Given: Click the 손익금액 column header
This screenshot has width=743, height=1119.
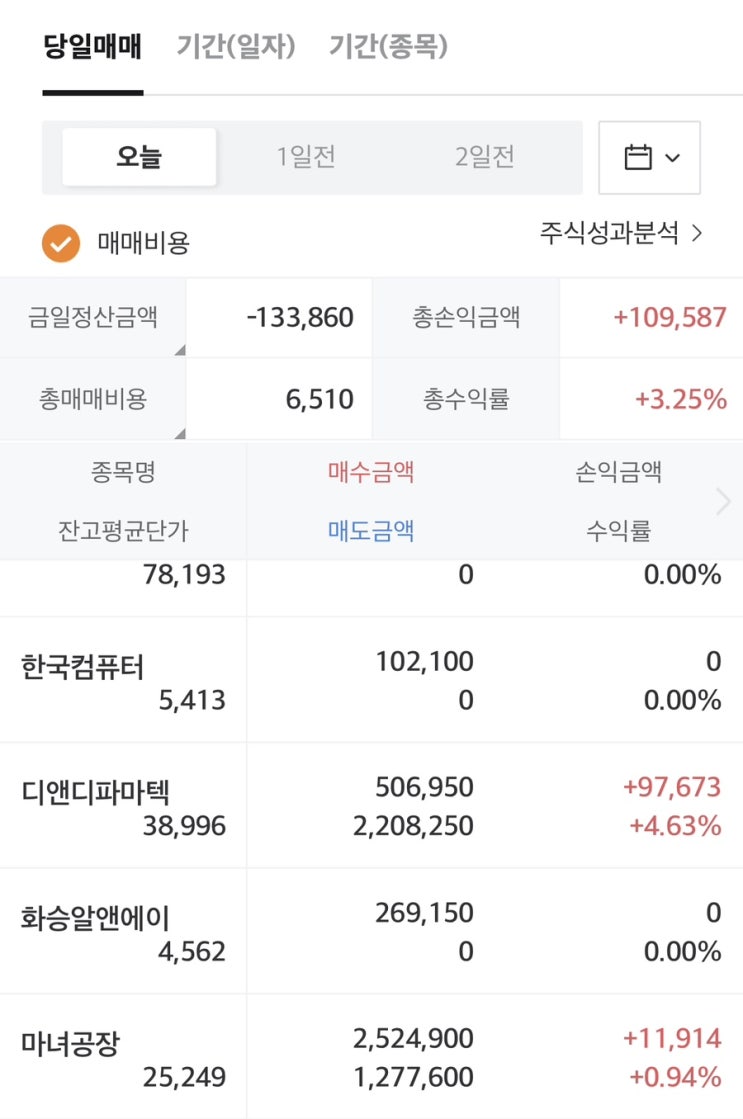Looking at the screenshot, I should point(618,472).
